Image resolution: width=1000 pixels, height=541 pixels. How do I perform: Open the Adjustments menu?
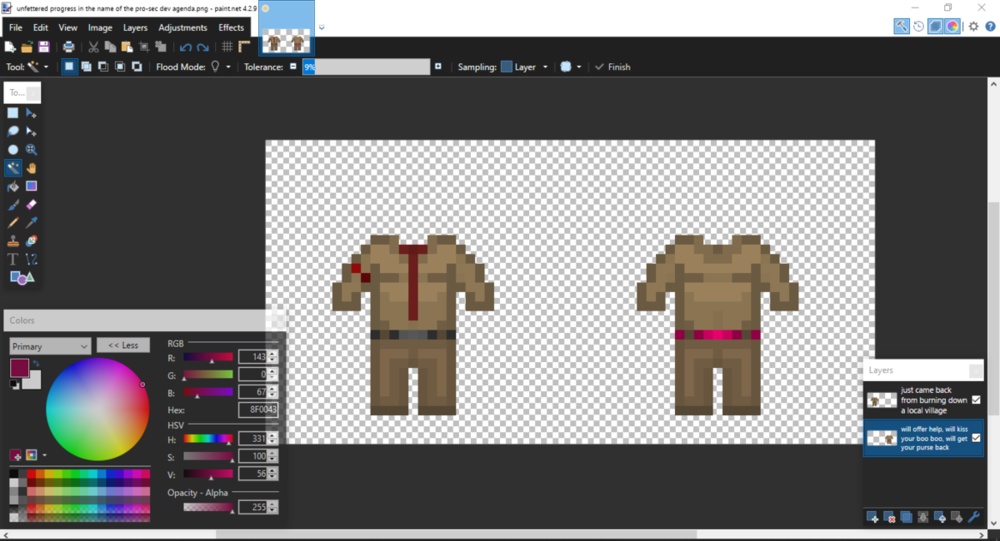[x=182, y=28]
